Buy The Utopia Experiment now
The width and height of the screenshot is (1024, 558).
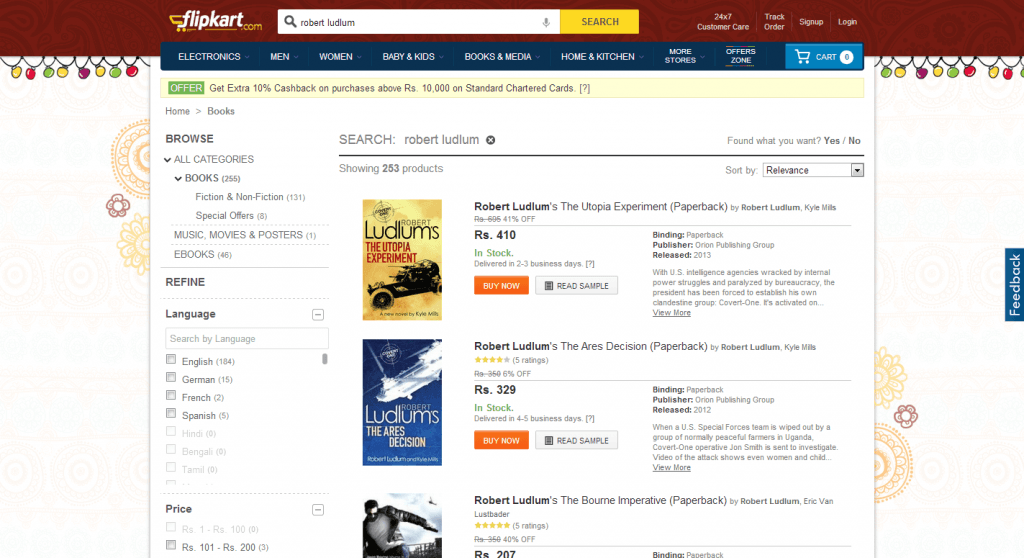tap(501, 286)
